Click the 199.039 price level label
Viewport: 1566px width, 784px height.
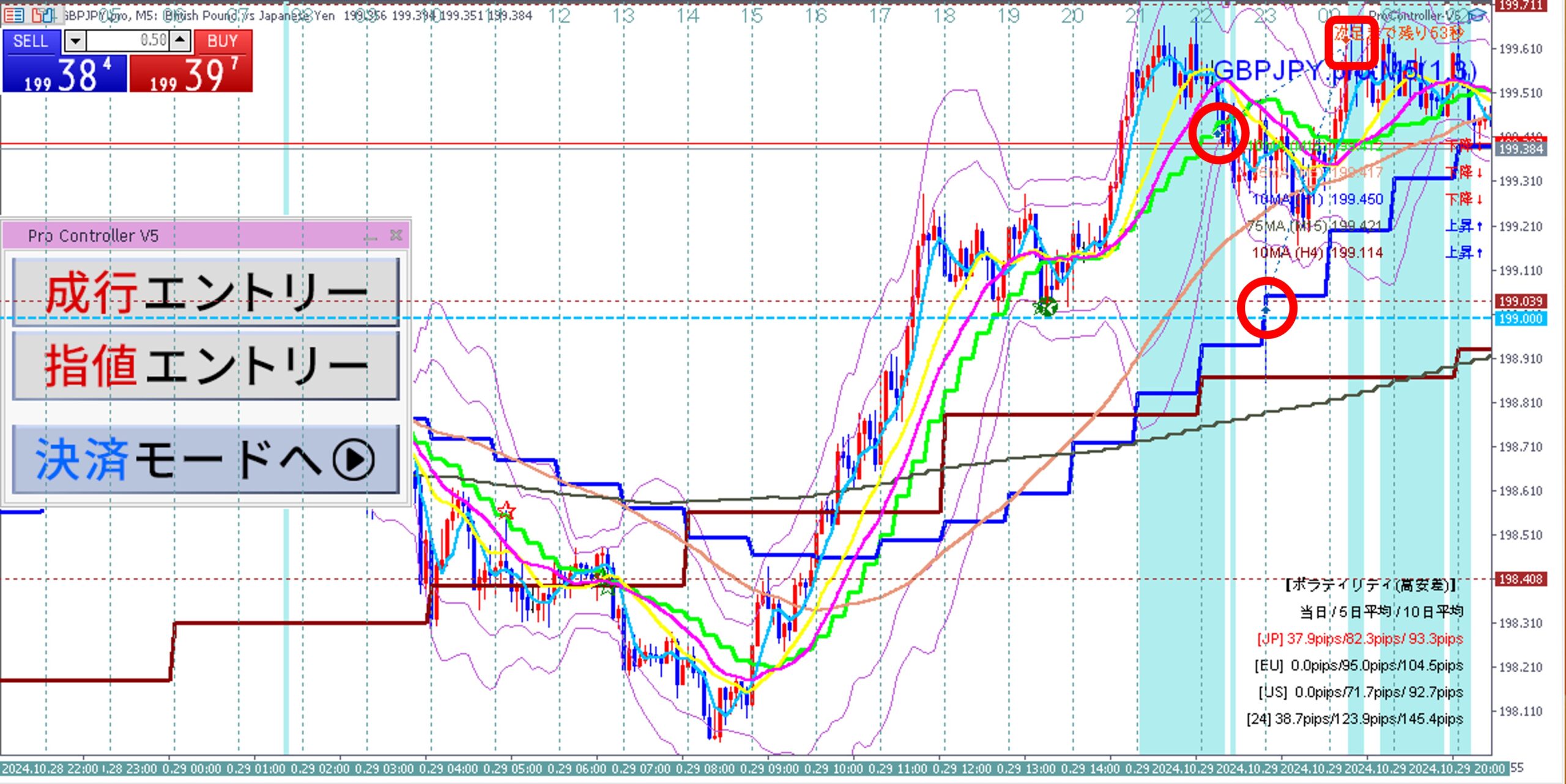coord(1521,301)
